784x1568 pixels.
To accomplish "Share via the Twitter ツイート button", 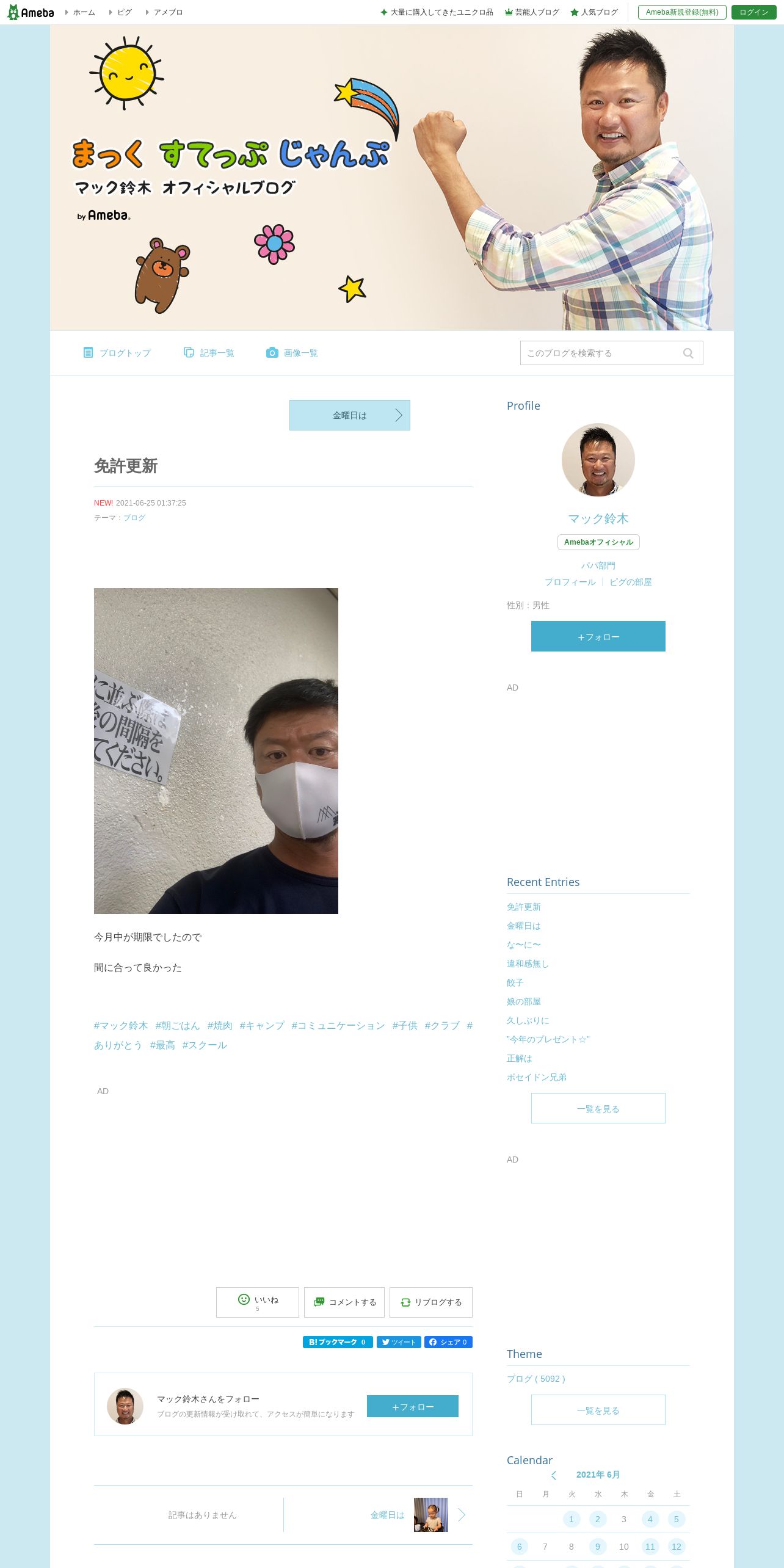I will click(399, 1342).
